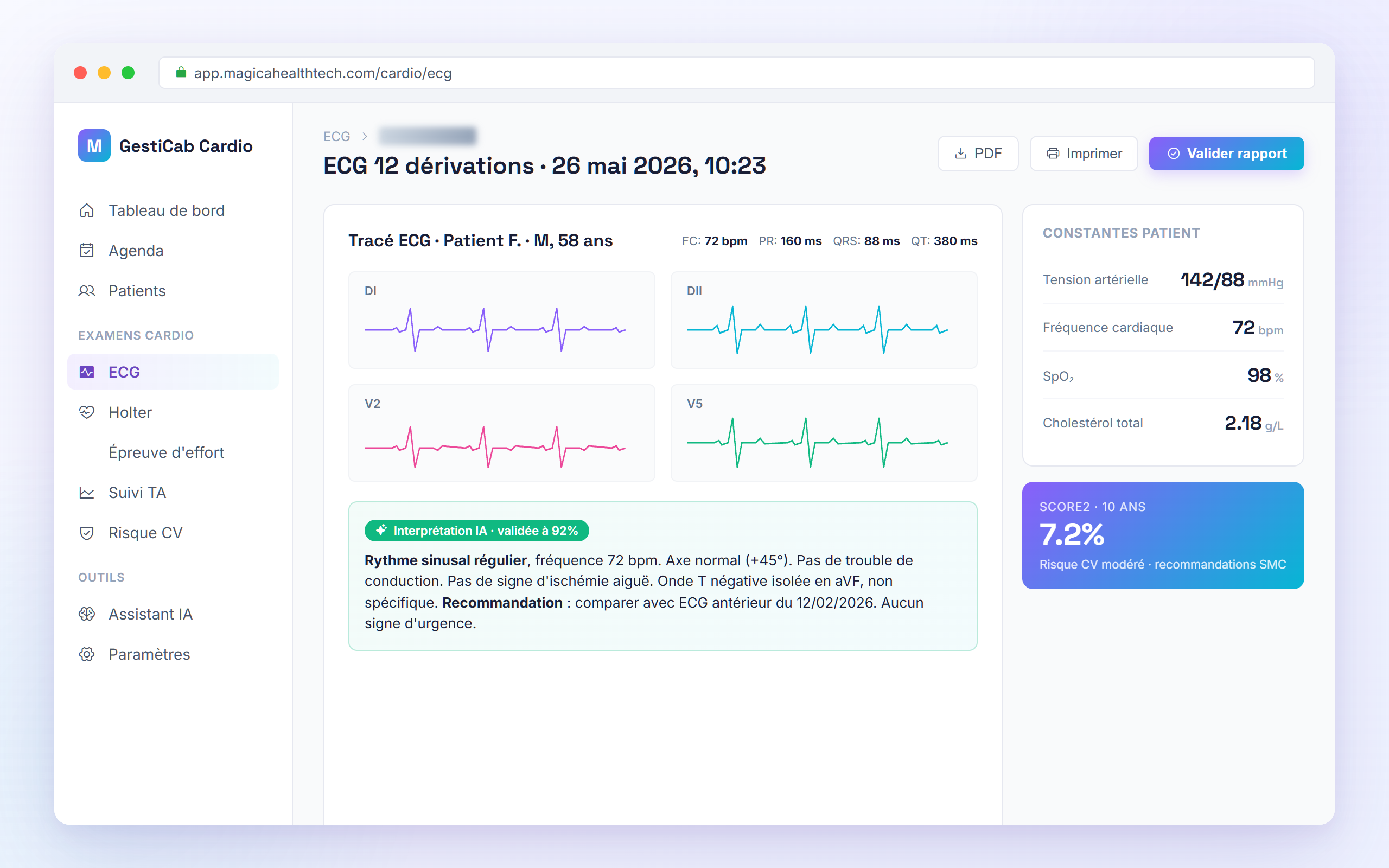Go to Holter in the sidebar
The height and width of the screenshot is (868, 1389).
pos(173,412)
